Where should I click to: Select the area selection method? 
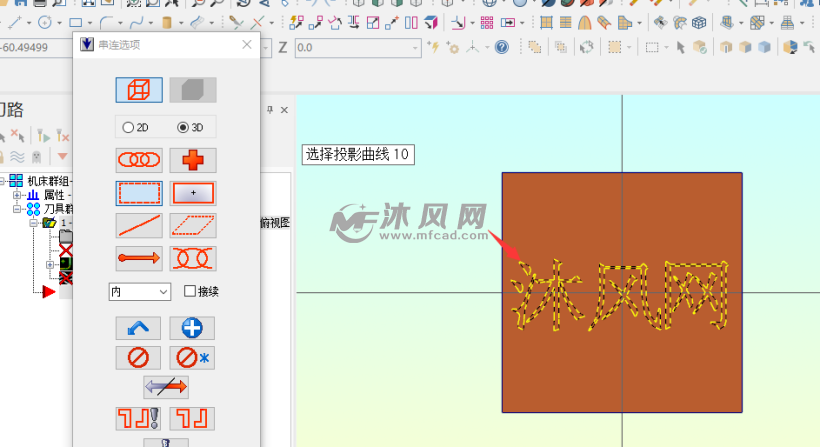[193, 193]
